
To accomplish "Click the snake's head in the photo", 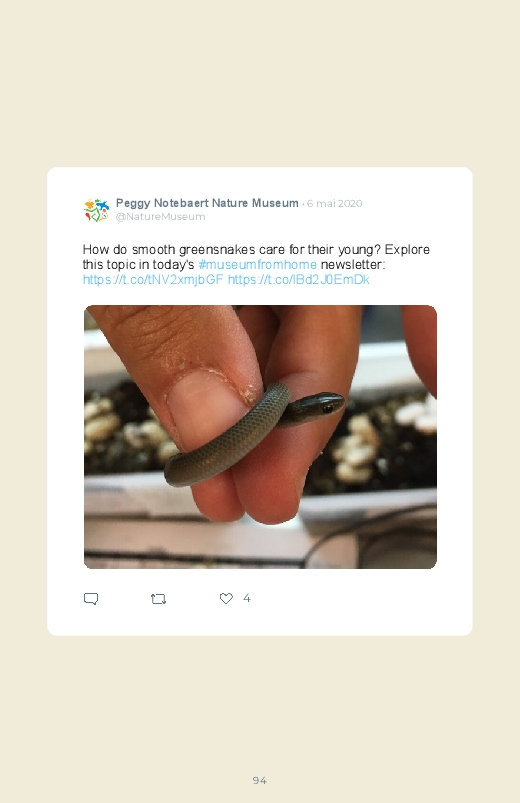I will (x=321, y=404).
